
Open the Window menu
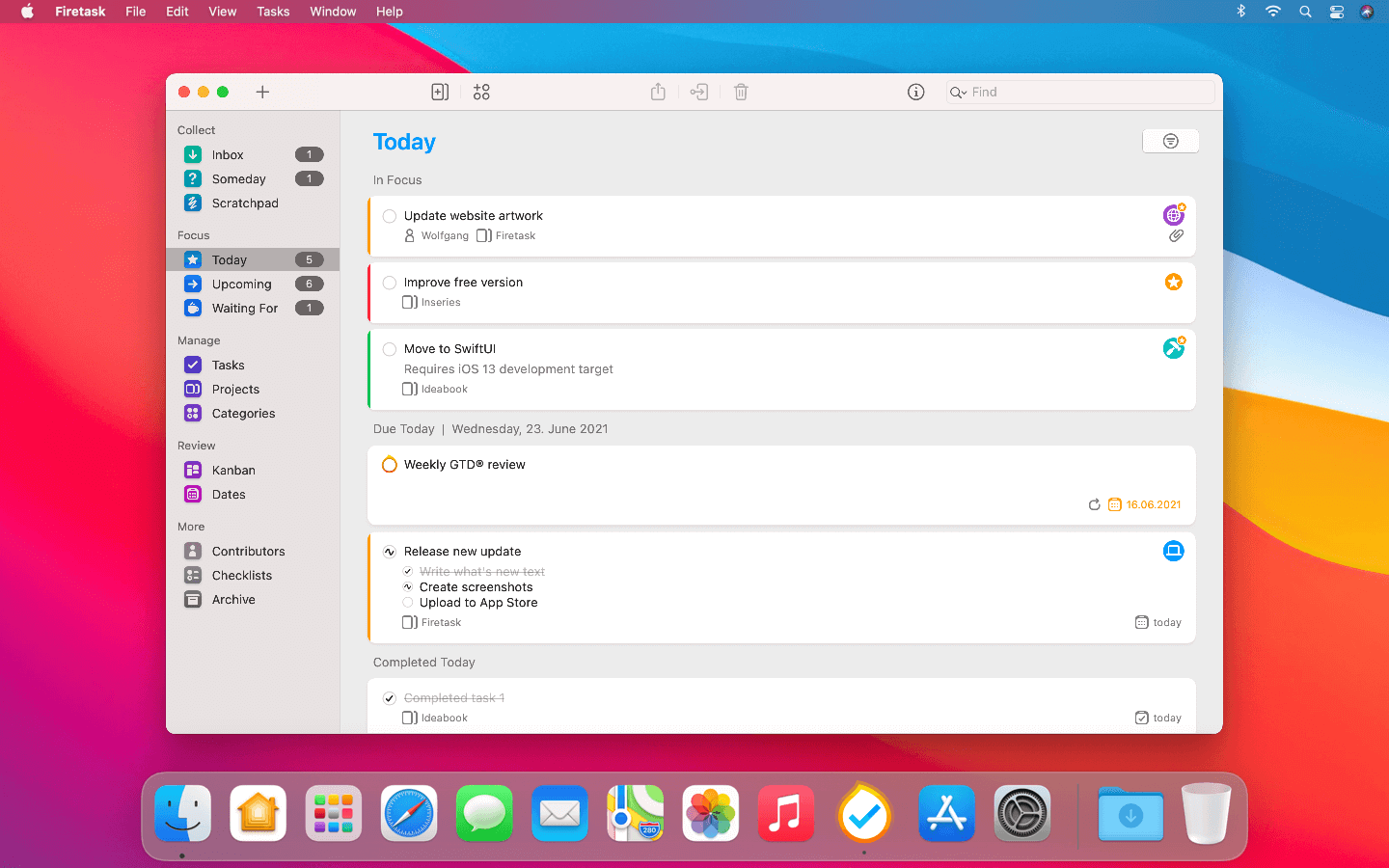333,12
